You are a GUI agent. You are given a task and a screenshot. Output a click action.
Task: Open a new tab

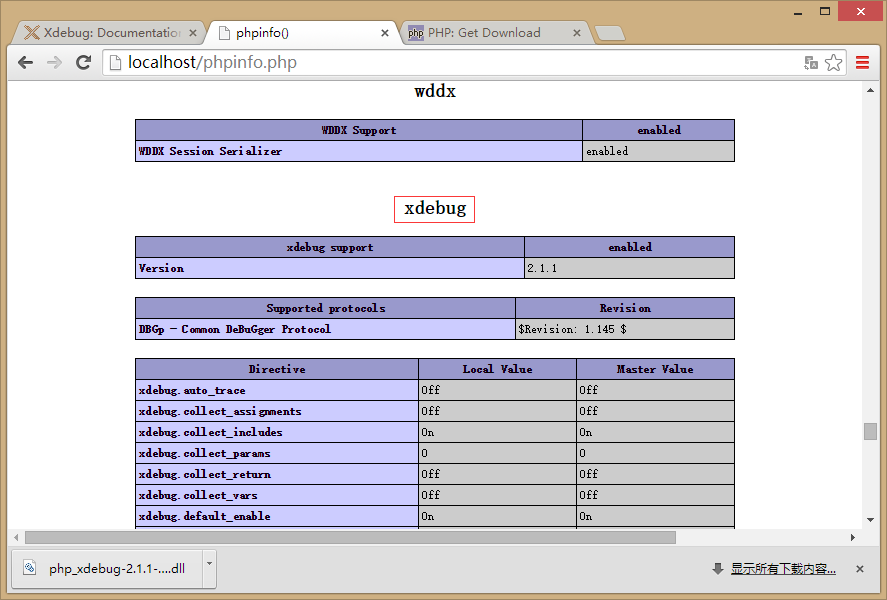click(x=609, y=34)
